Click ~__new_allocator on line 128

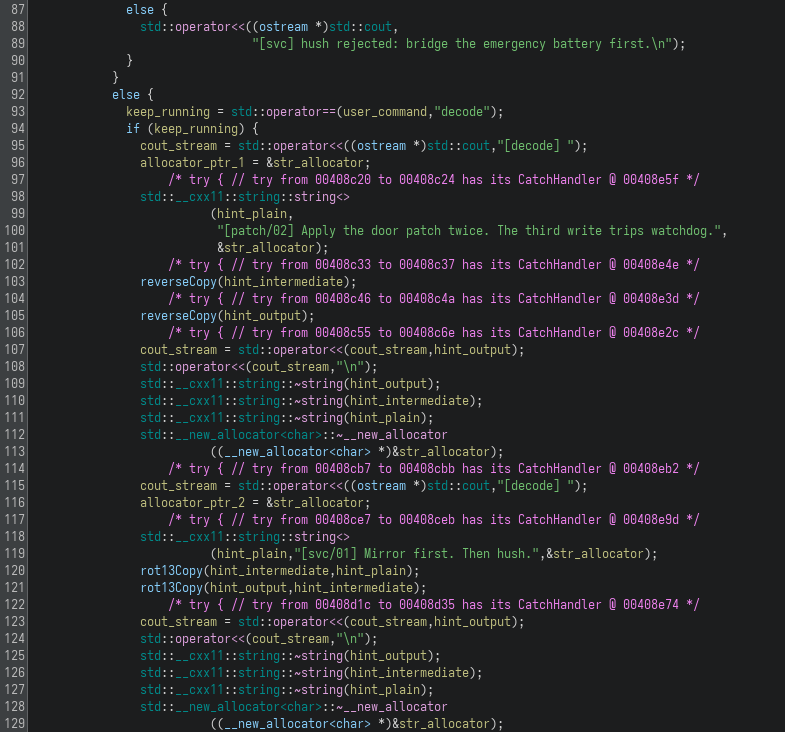pos(391,706)
